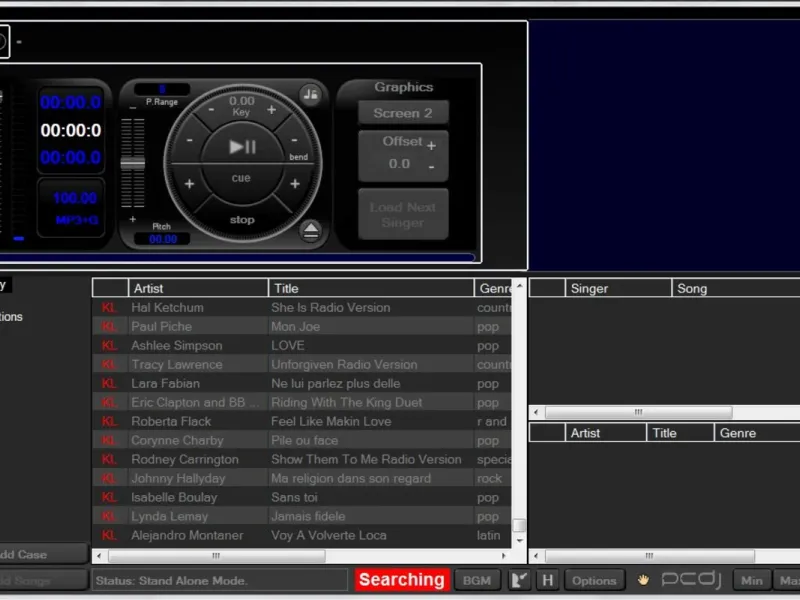Toggle BGM mode in the bottom bar
800x600 pixels.
pyautogui.click(x=477, y=580)
